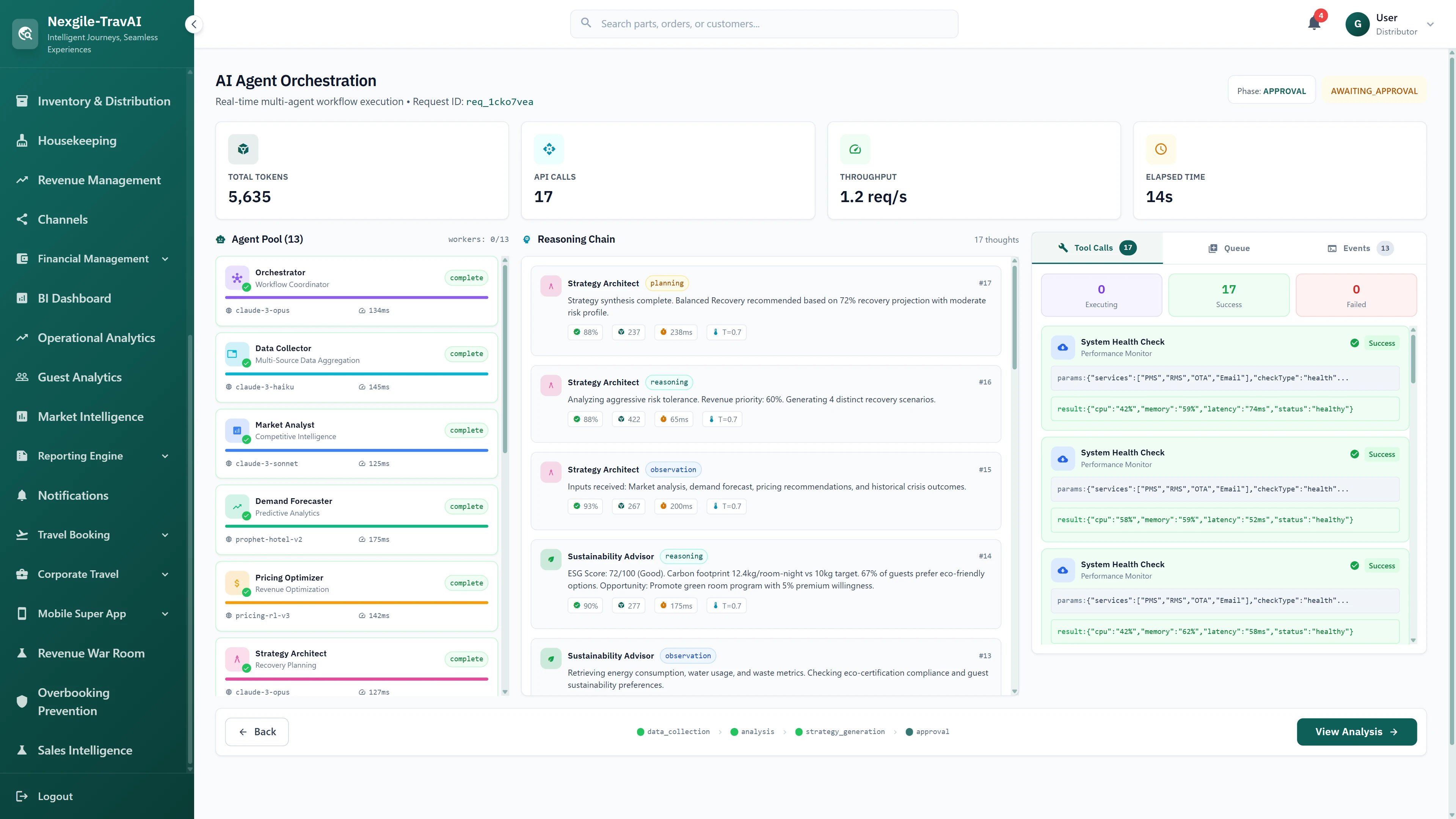
Task: Click the Channels share icon
Action: [22, 219]
